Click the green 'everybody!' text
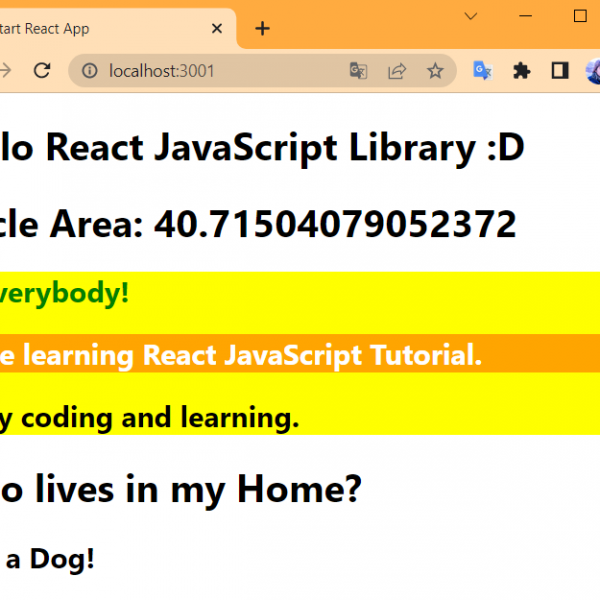This screenshot has height=600, width=600. tap(65, 293)
